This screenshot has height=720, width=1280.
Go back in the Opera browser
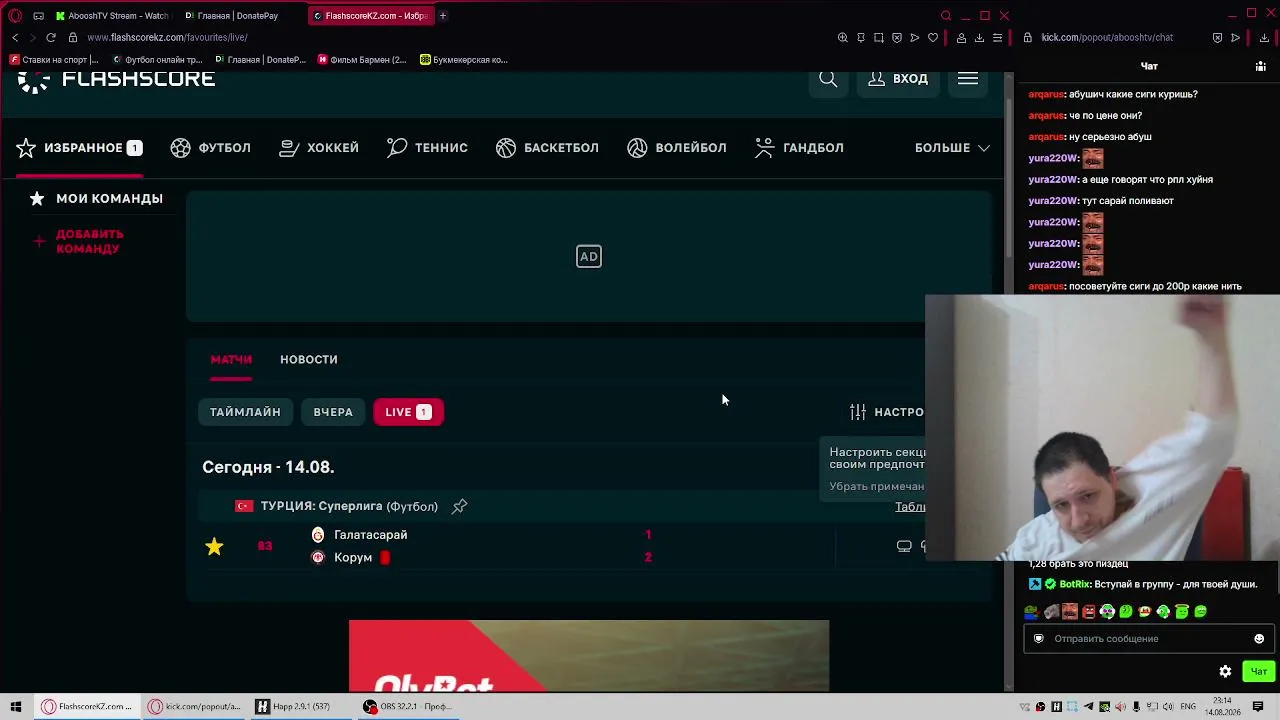[x=15, y=37]
